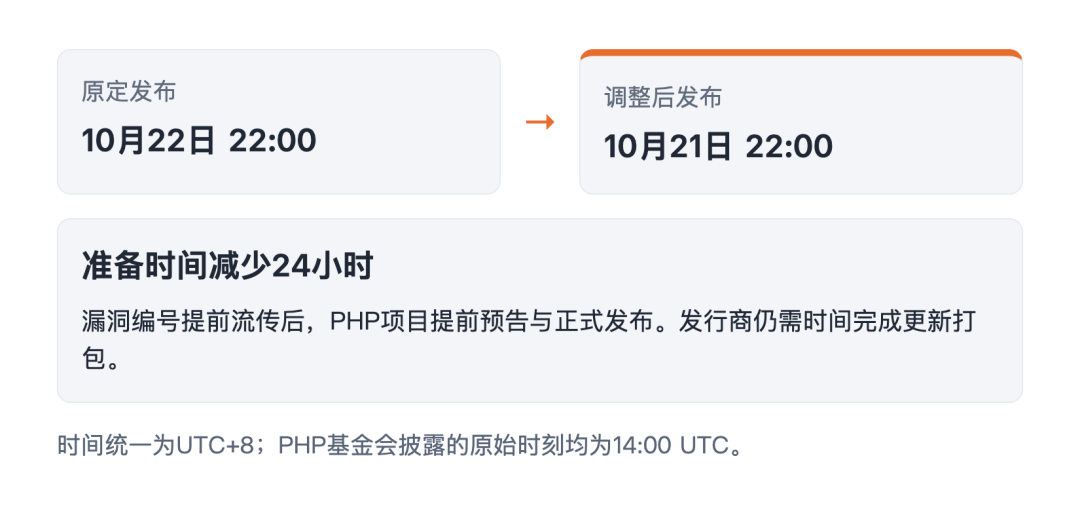Viewport: 1080px width, 513px height.
Task: Click 22:00 in the adjusted release card
Action: pyautogui.click(x=789, y=147)
